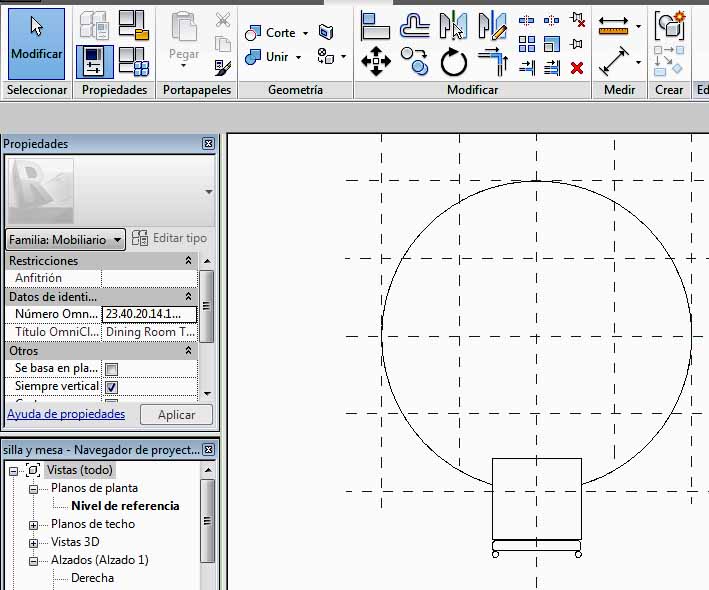Uncheck the 'Siempre vertical' checkbox
Viewport: 709px width, 590px height.
(112, 387)
